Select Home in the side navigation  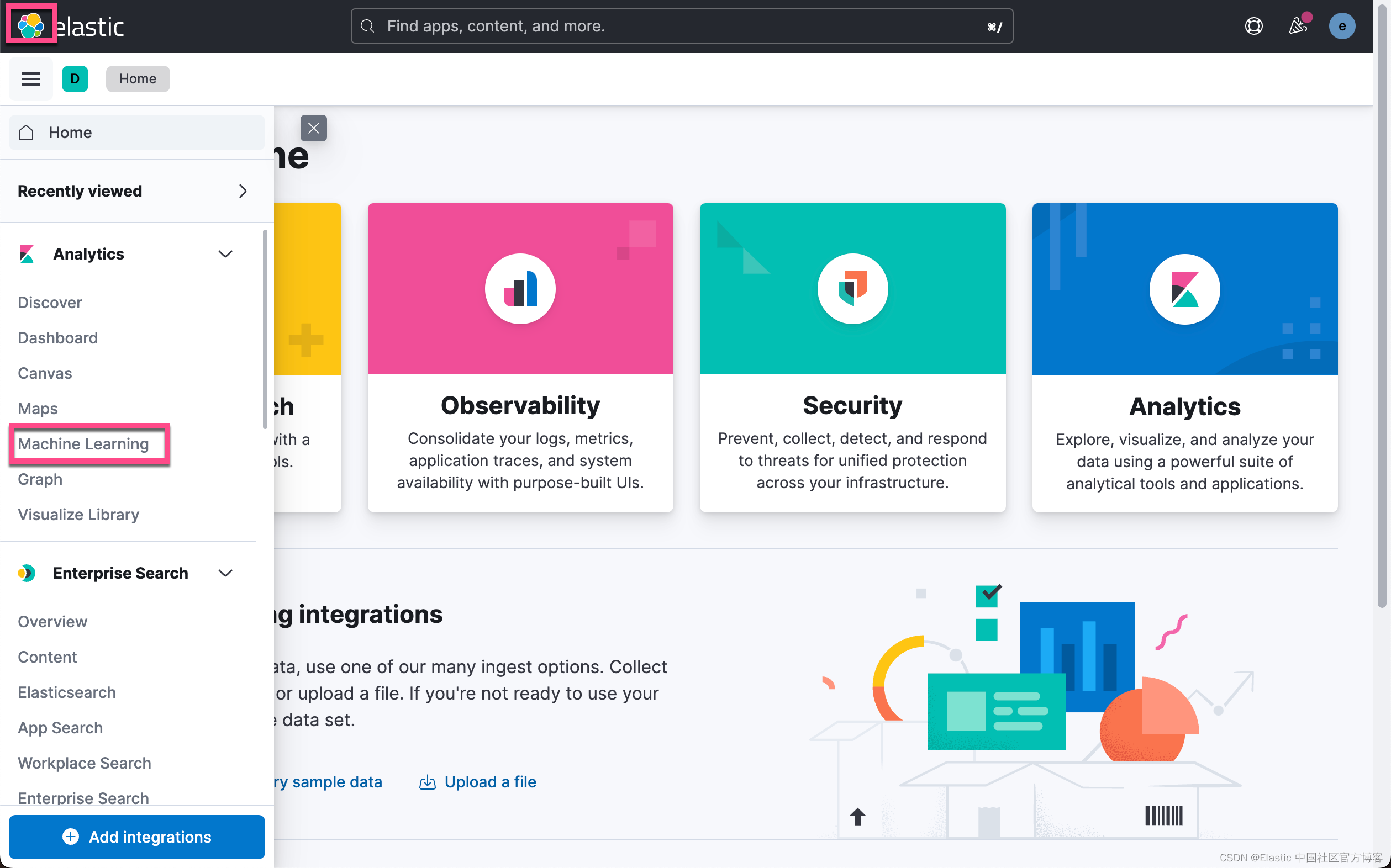(136, 133)
